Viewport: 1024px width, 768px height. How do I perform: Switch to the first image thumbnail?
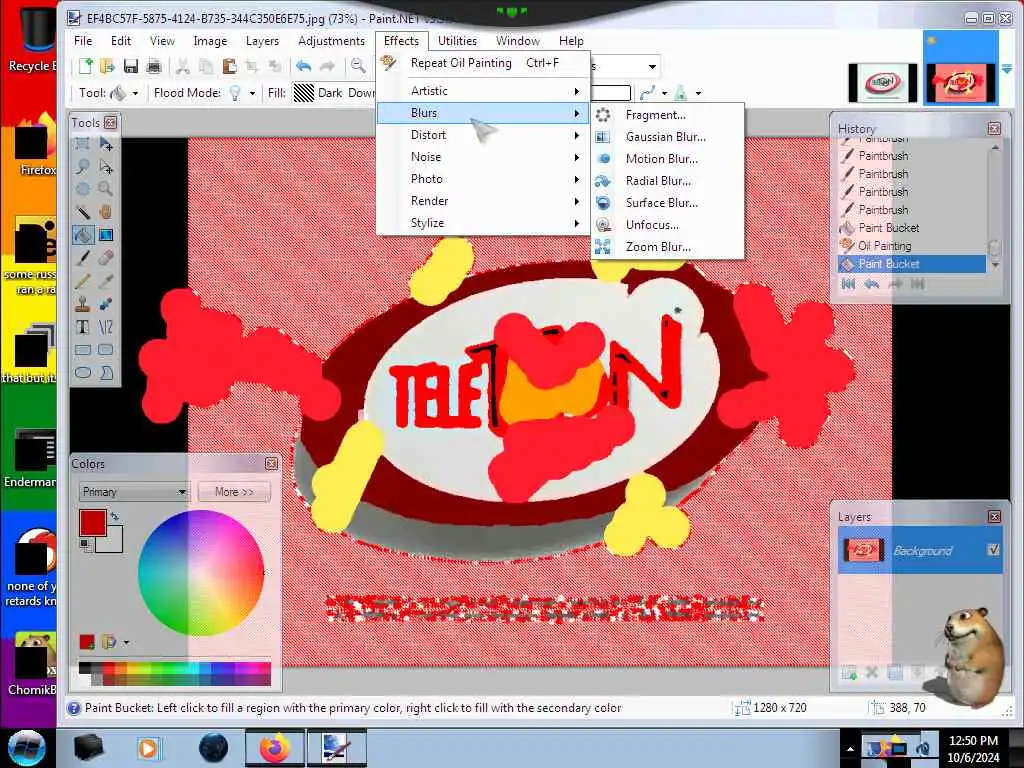tap(882, 83)
